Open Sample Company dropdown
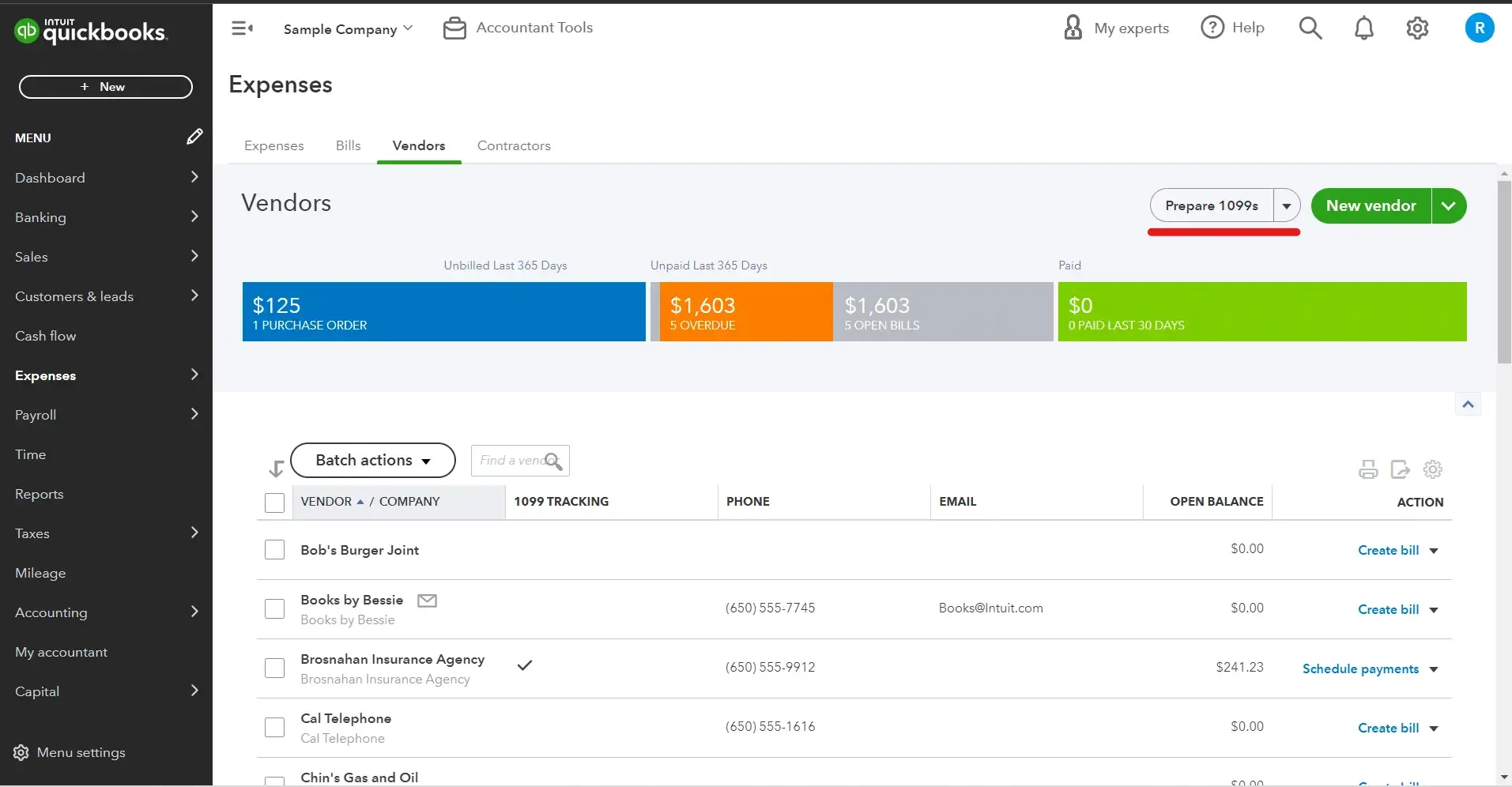 click(x=348, y=29)
